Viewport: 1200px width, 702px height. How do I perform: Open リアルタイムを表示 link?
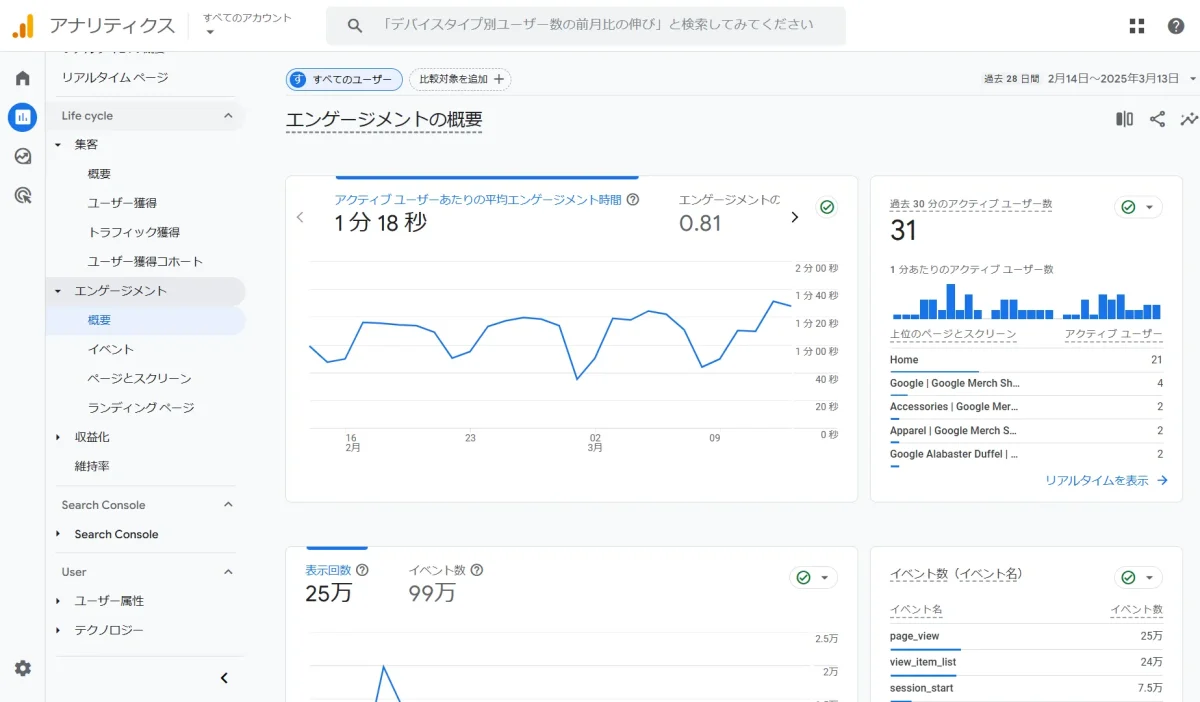pyautogui.click(x=1106, y=481)
